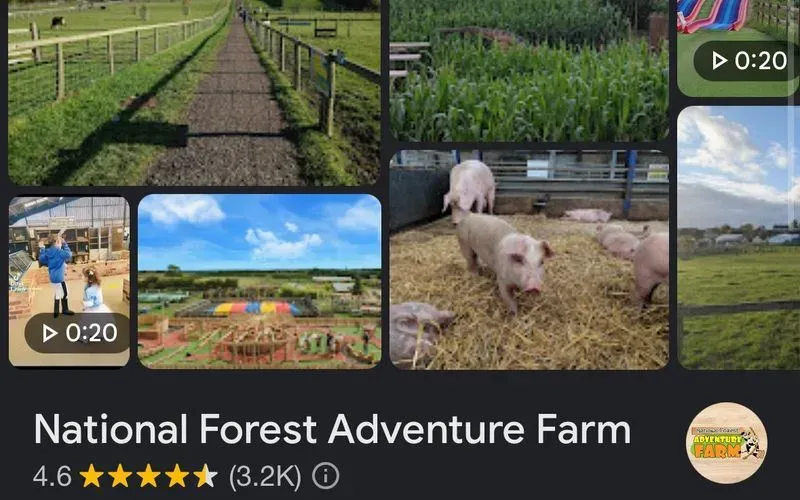The image size is (800, 500).
Task: Click the second yellow rating star
Action: point(120,476)
